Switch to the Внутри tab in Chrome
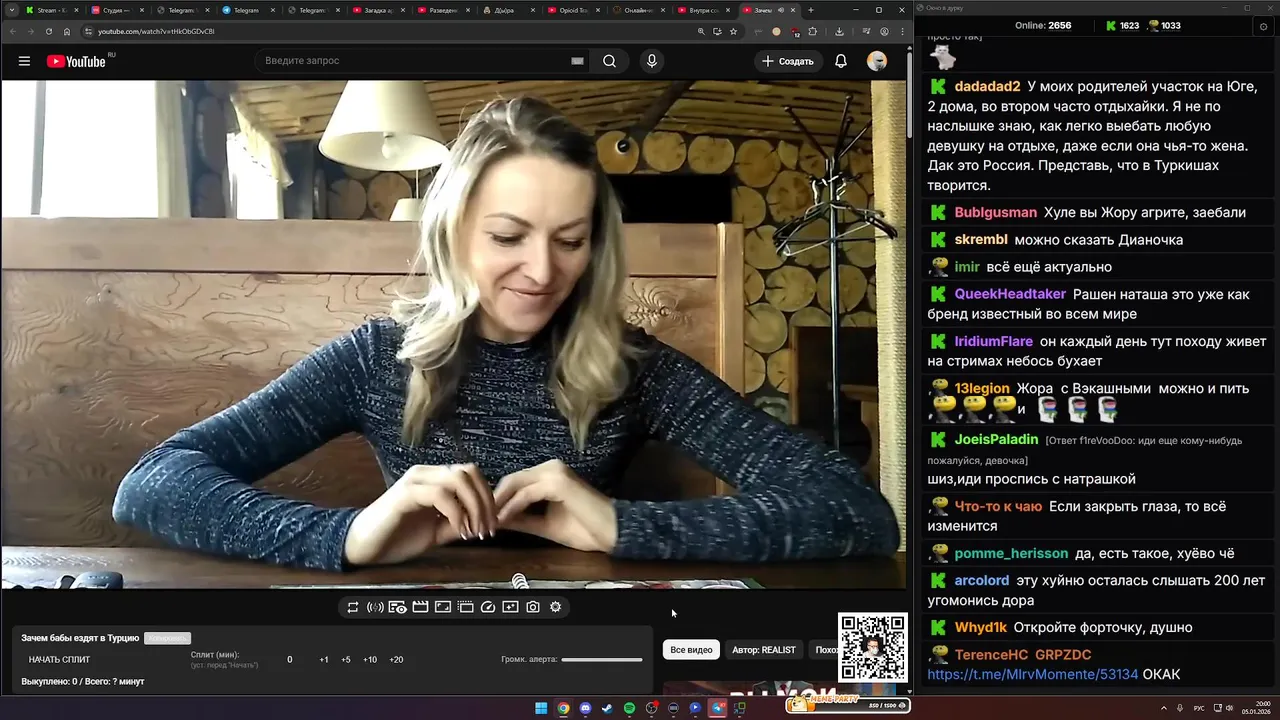1280x720 pixels. 705,10
